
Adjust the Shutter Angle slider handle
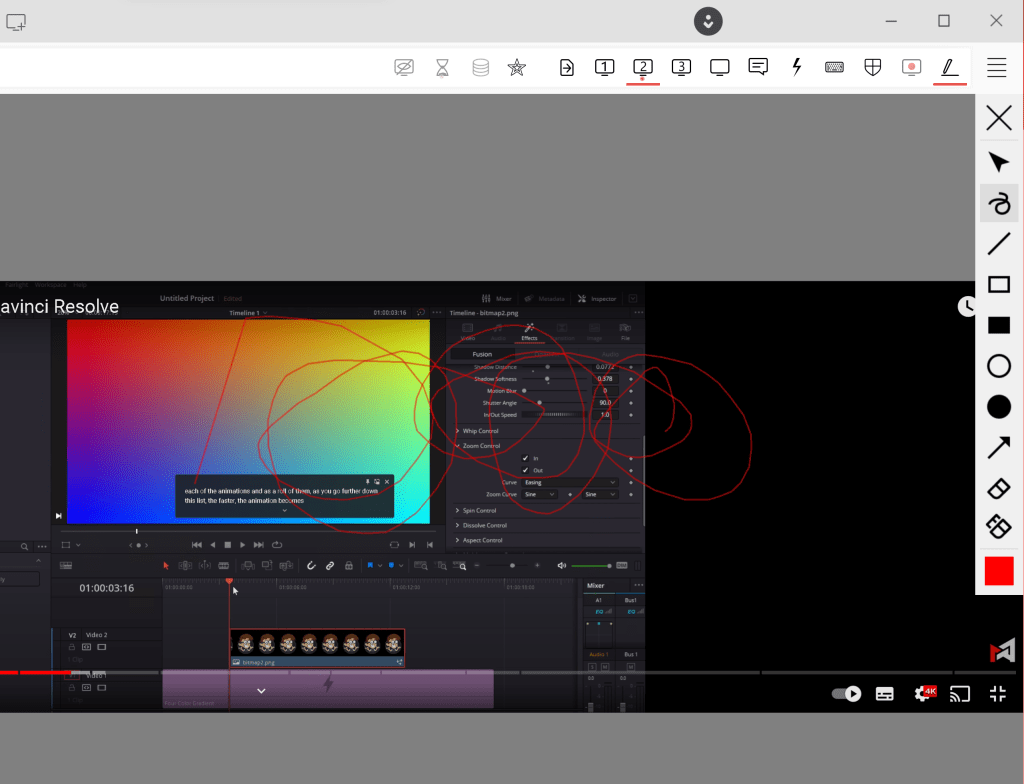(x=539, y=402)
